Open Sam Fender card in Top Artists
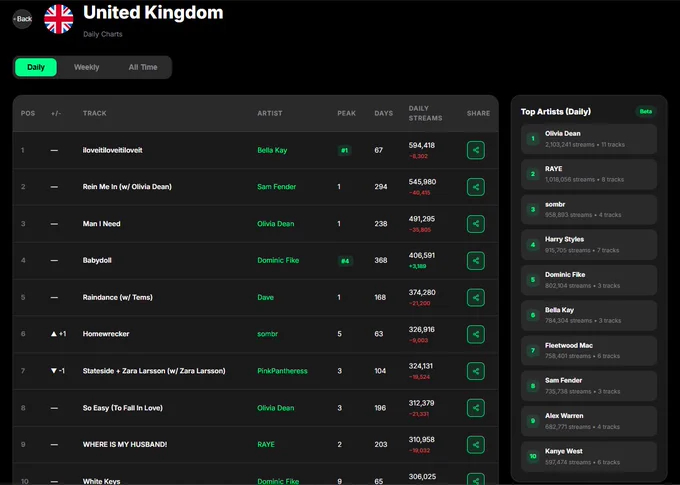The height and width of the screenshot is (485, 680). (x=589, y=386)
